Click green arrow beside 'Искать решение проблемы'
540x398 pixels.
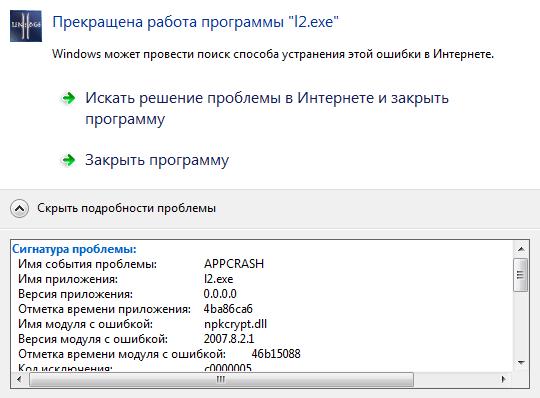[x=69, y=98]
